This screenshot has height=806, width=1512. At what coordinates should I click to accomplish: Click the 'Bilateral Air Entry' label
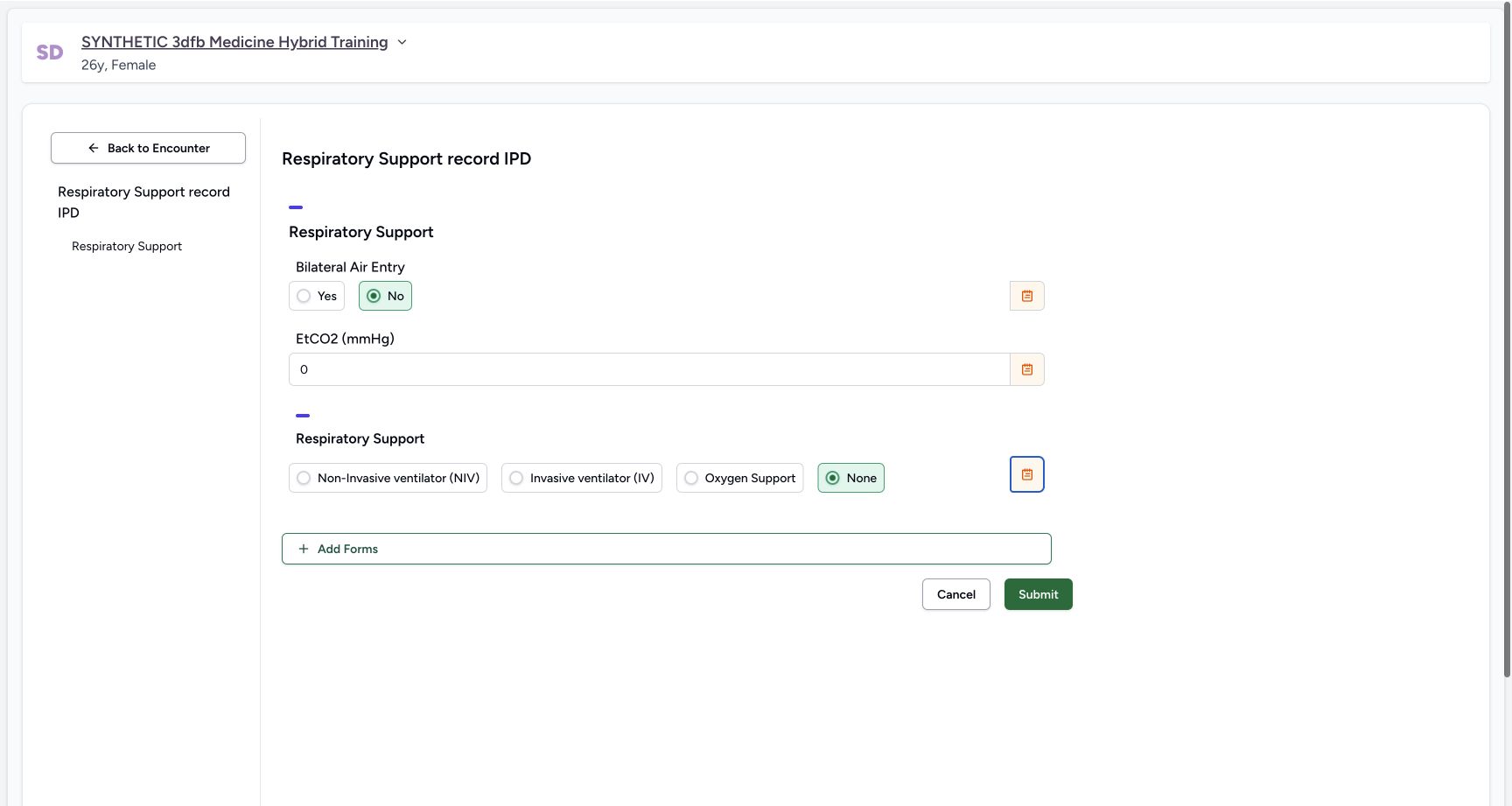350,267
